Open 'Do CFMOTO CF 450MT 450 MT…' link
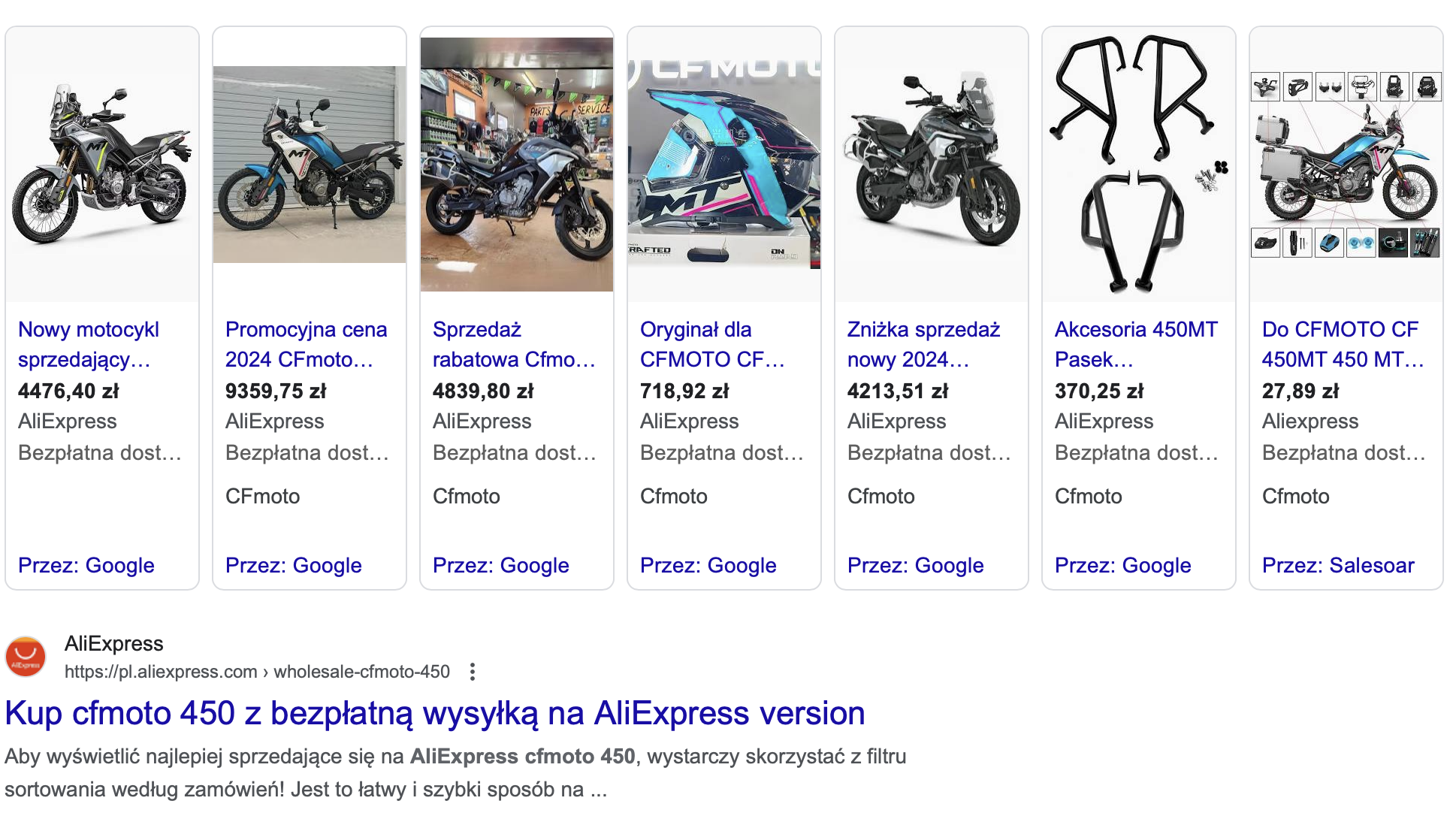This screenshot has height=822, width=1456. 1343,344
